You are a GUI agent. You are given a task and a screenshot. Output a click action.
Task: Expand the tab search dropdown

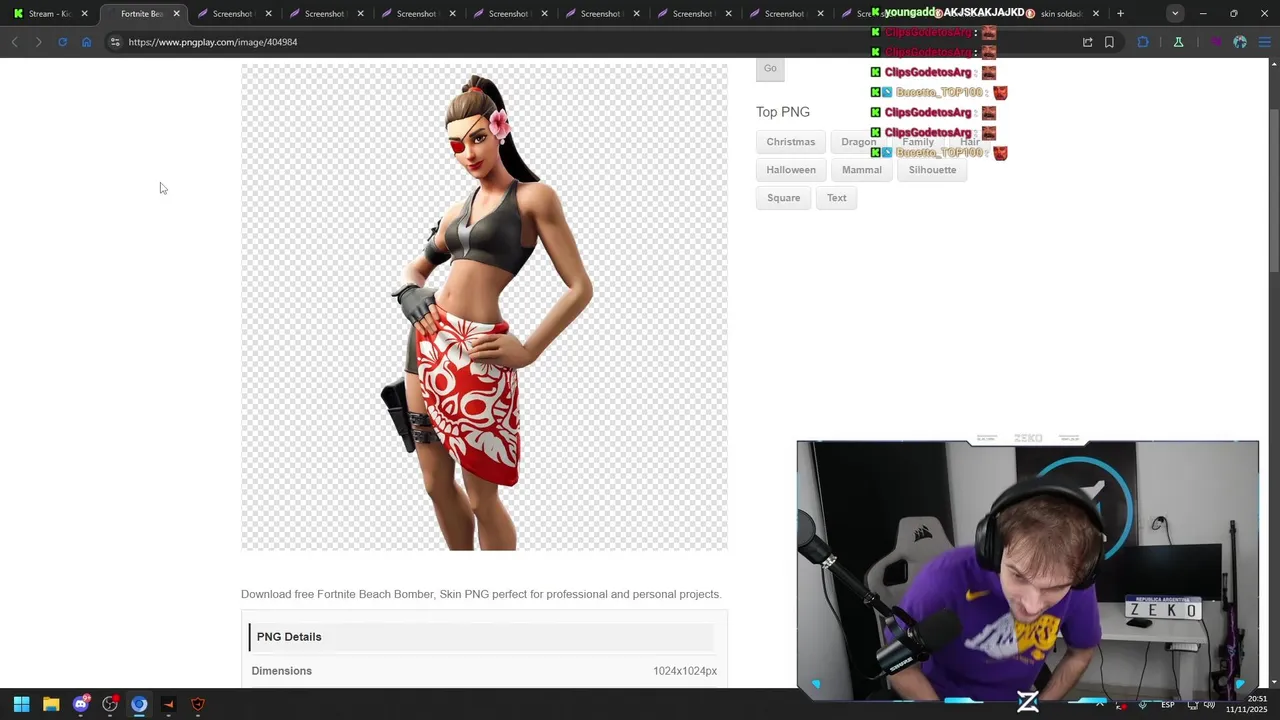coord(1175,14)
